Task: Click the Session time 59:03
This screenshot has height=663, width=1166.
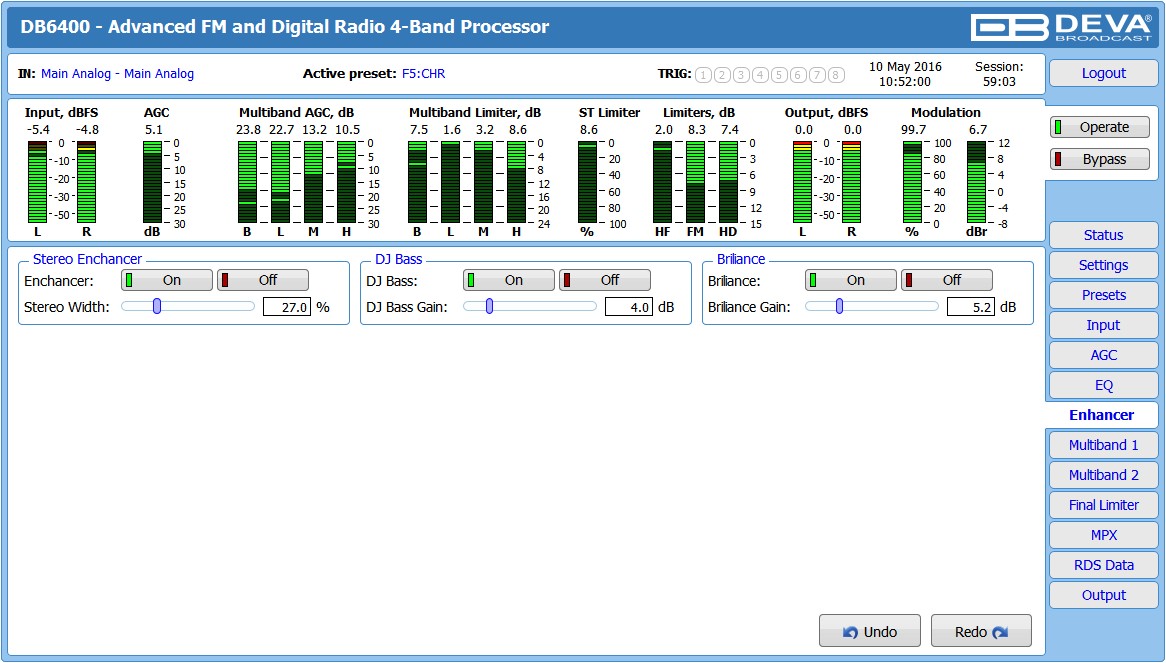Action: click(999, 82)
